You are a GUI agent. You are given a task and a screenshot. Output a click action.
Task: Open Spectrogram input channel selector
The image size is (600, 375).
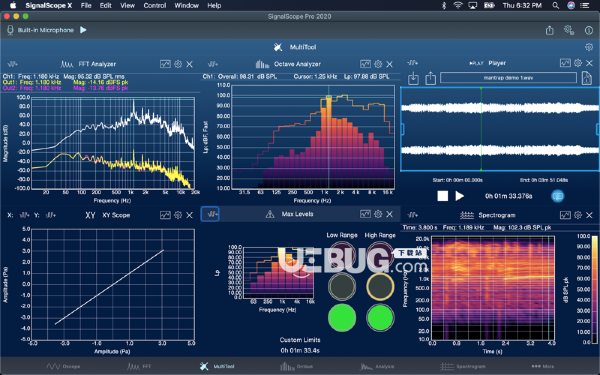coord(412,215)
